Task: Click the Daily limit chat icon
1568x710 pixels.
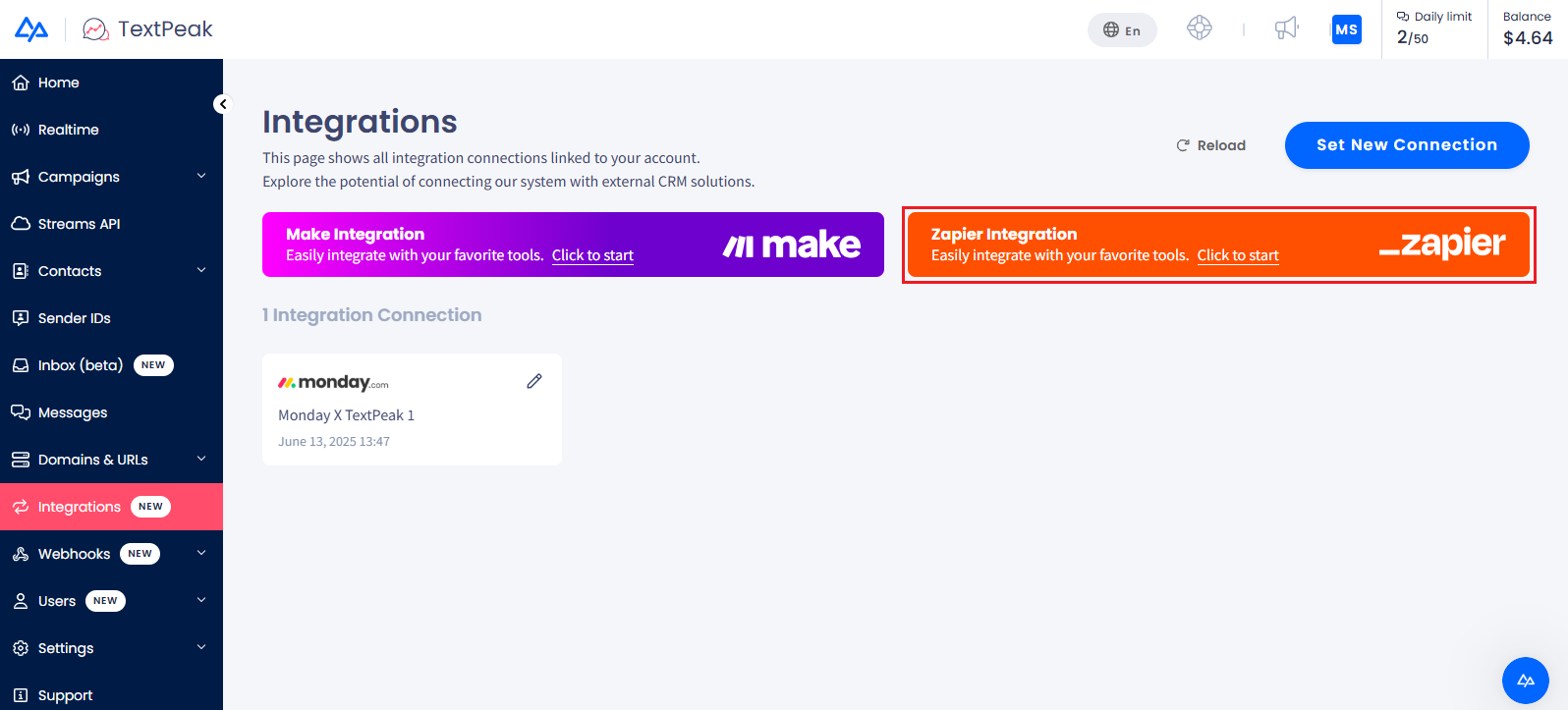Action: [1403, 17]
